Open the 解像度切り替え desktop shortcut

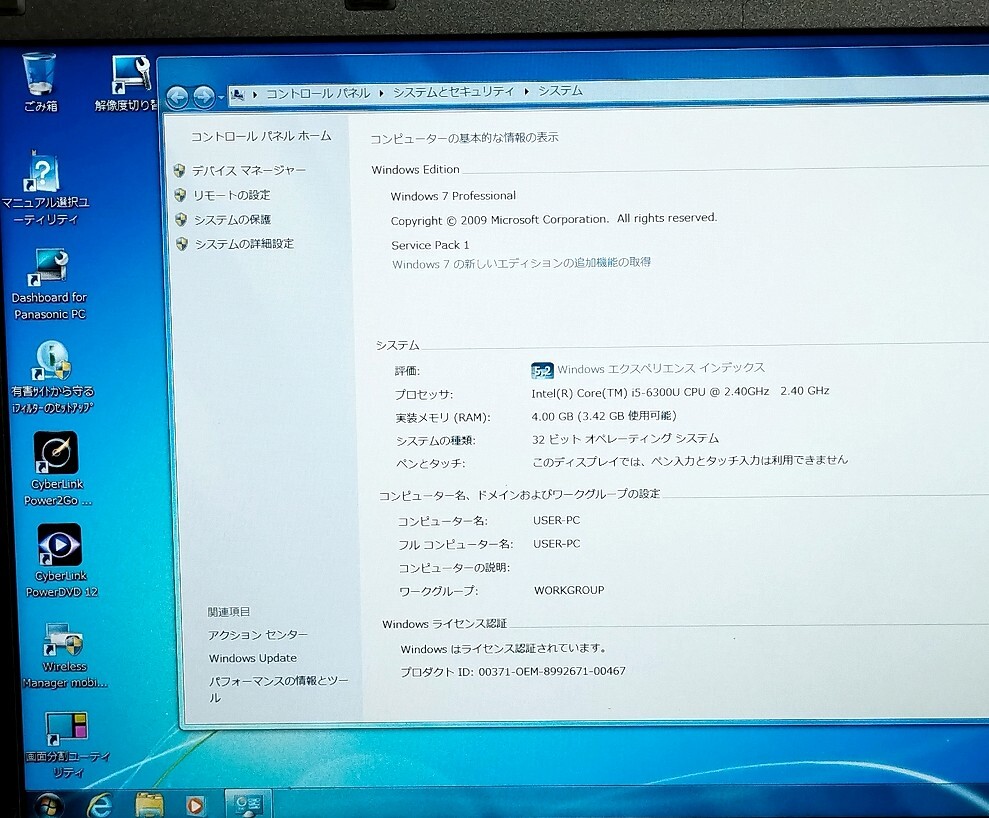pos(129,83)
